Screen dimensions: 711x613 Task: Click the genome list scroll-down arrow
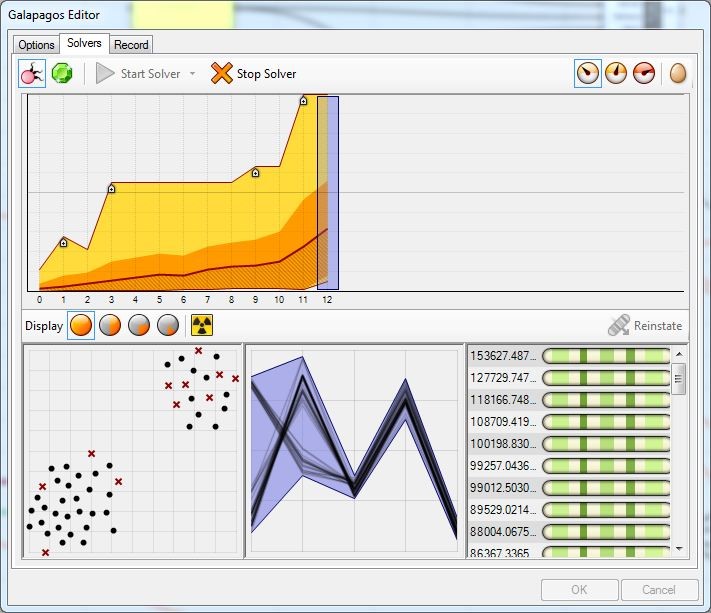point(679,549)
